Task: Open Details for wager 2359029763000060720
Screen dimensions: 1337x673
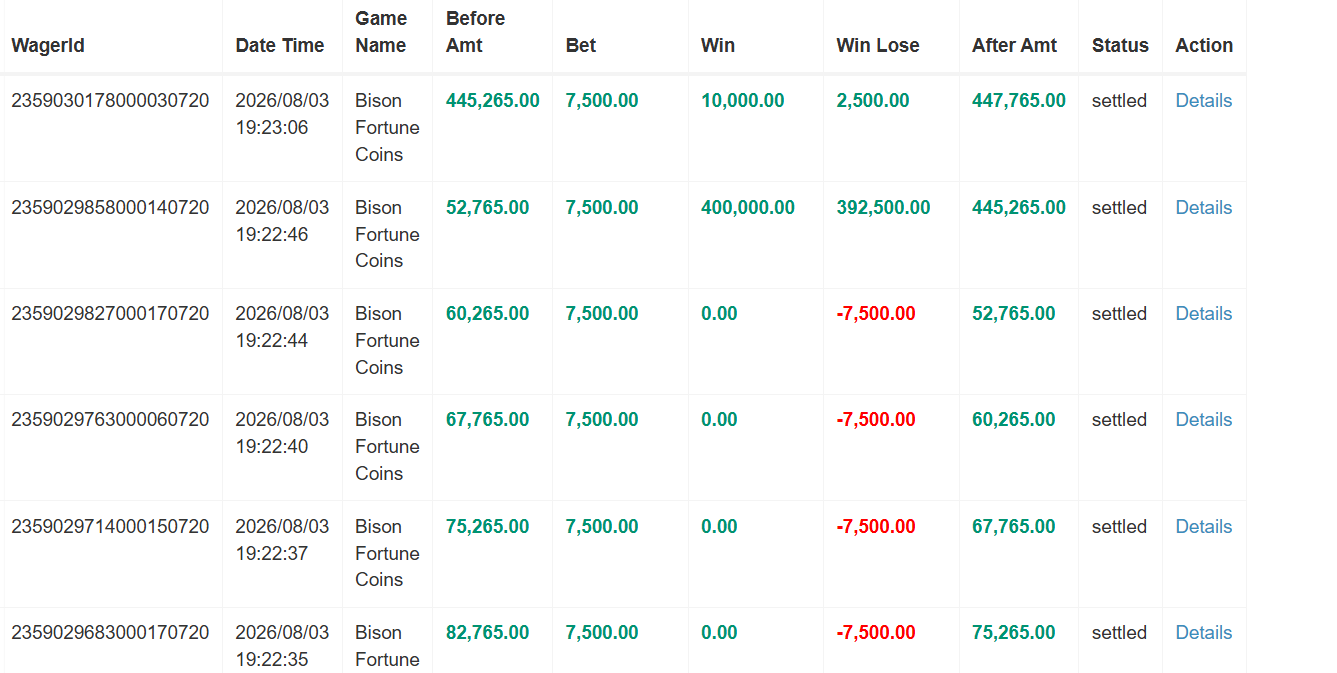Action: pos(1203,420)
